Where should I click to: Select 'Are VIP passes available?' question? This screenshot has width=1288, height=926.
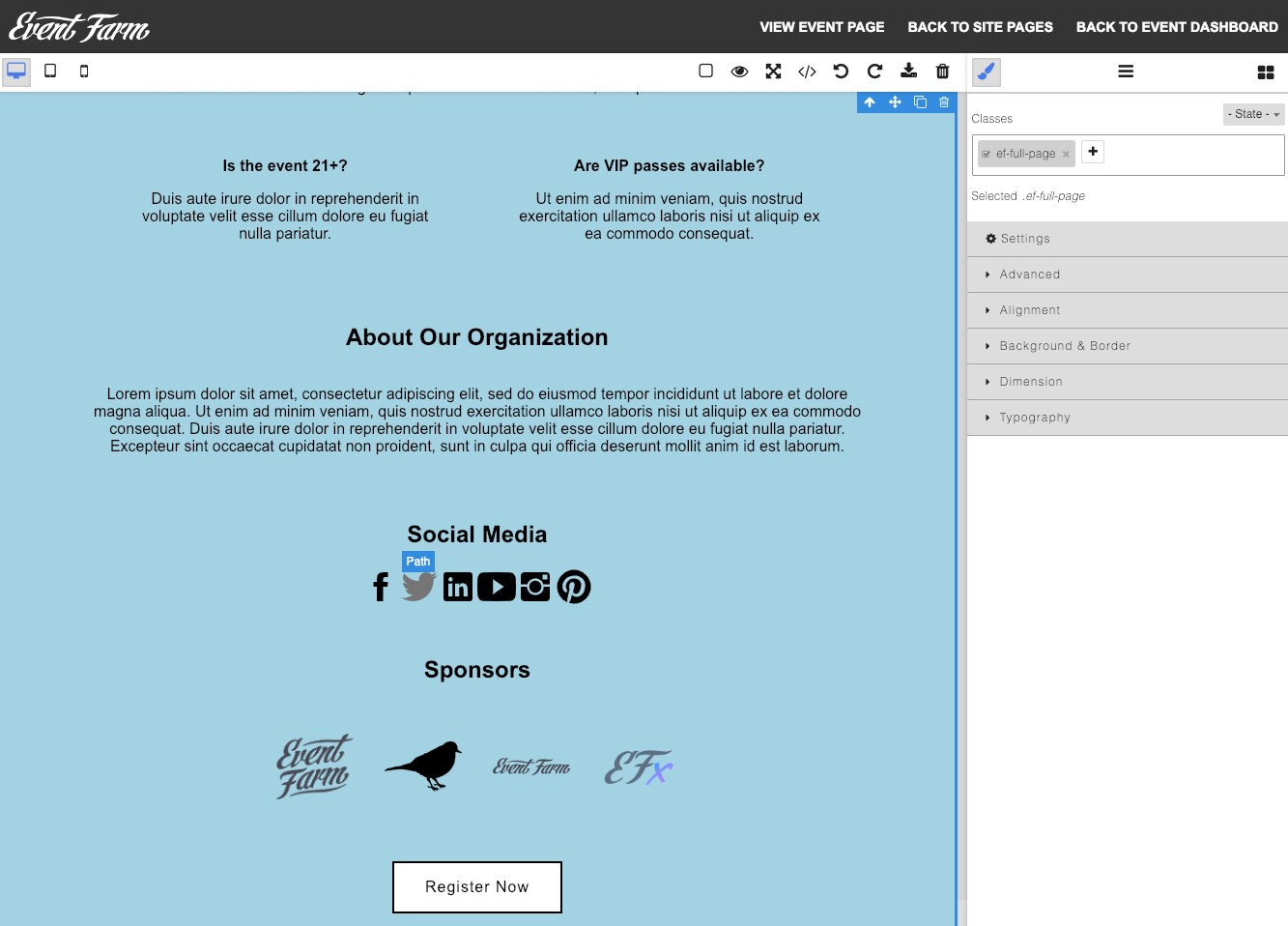(670, 166)
